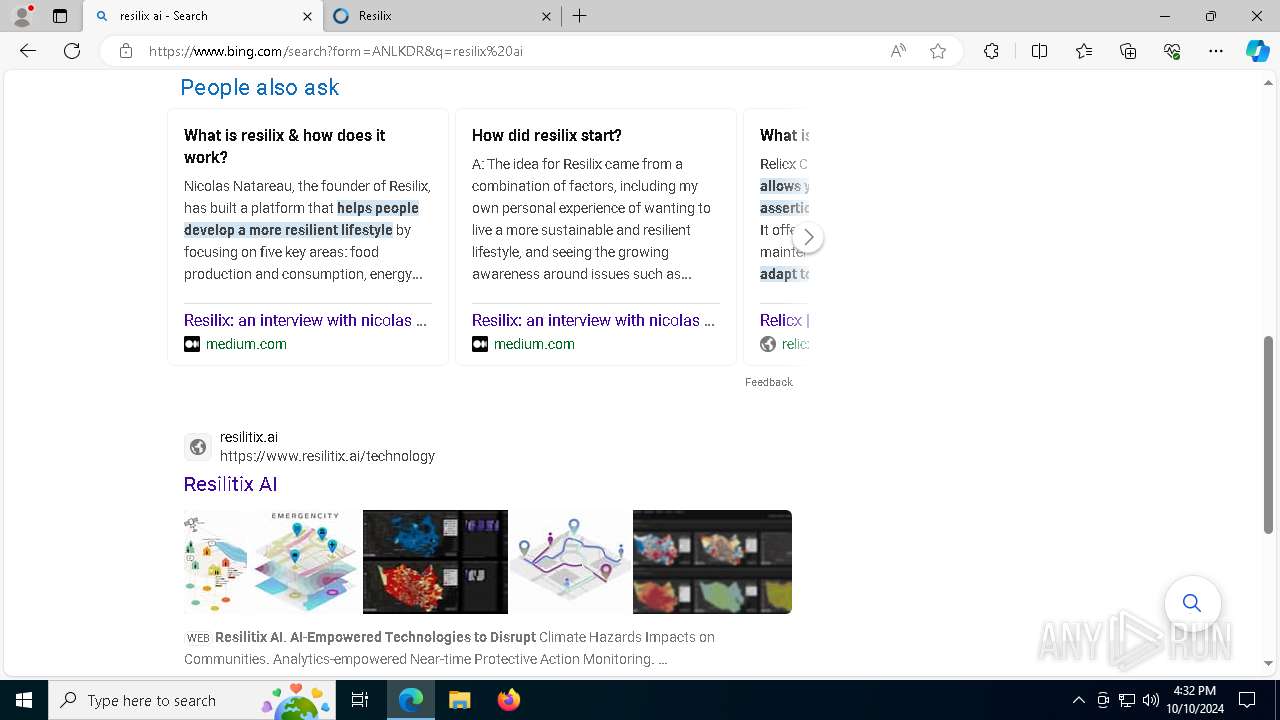
Task: Open the Windows Start menu
Action: coord(24,700)
